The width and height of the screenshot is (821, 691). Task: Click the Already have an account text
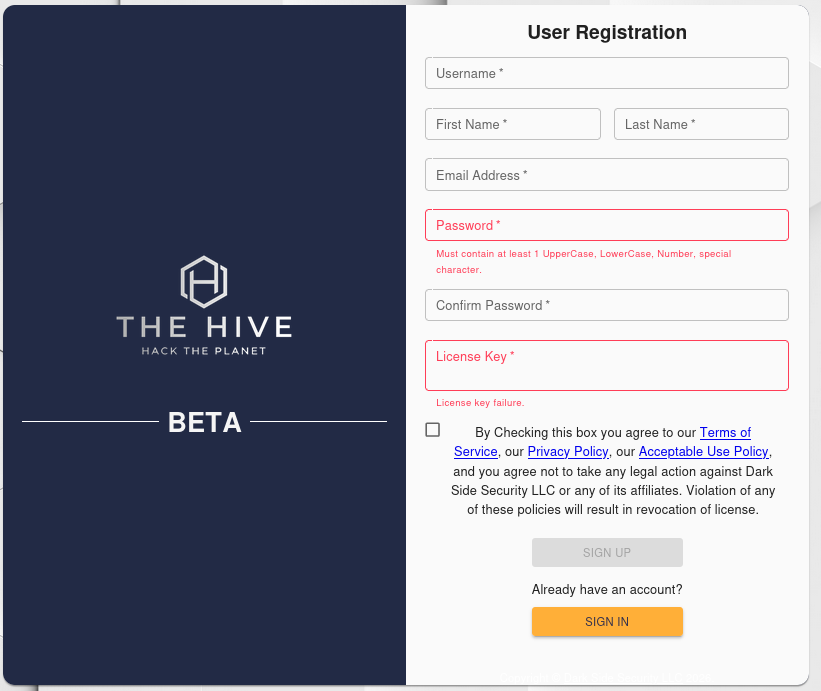pos(606,589)
